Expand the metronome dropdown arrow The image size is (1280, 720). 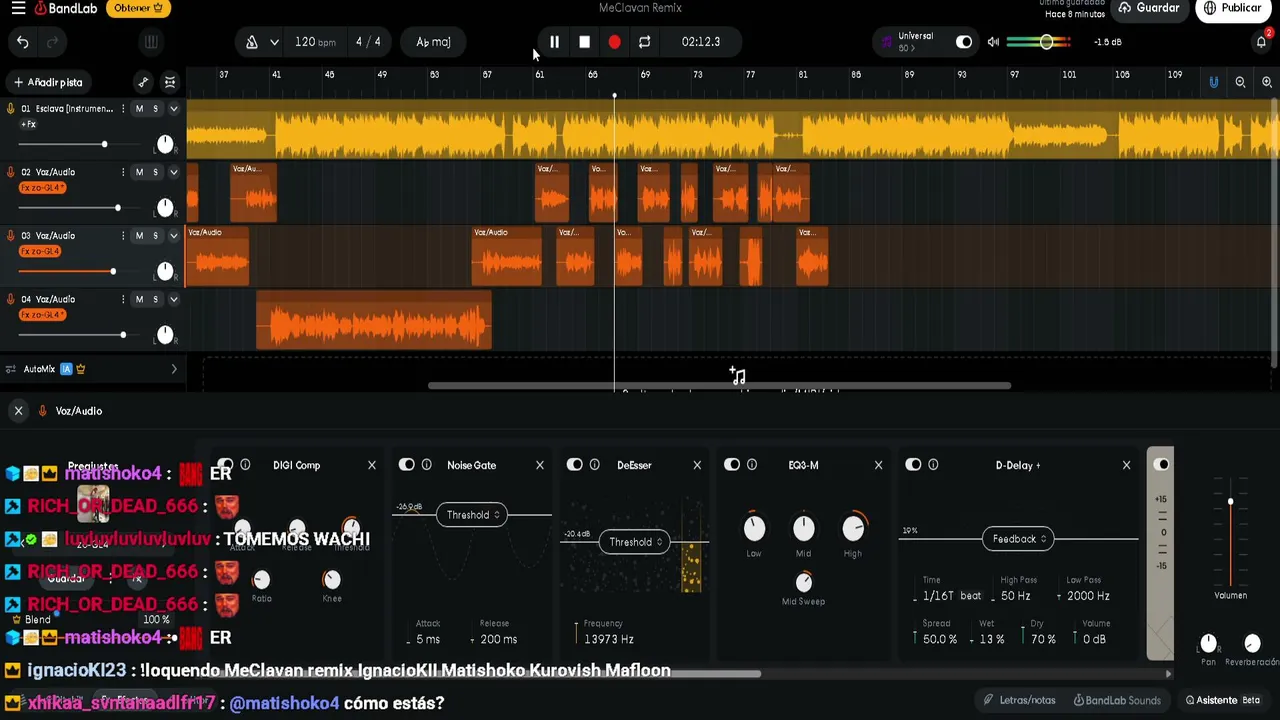pyautogui.click(x=274, y=42)
